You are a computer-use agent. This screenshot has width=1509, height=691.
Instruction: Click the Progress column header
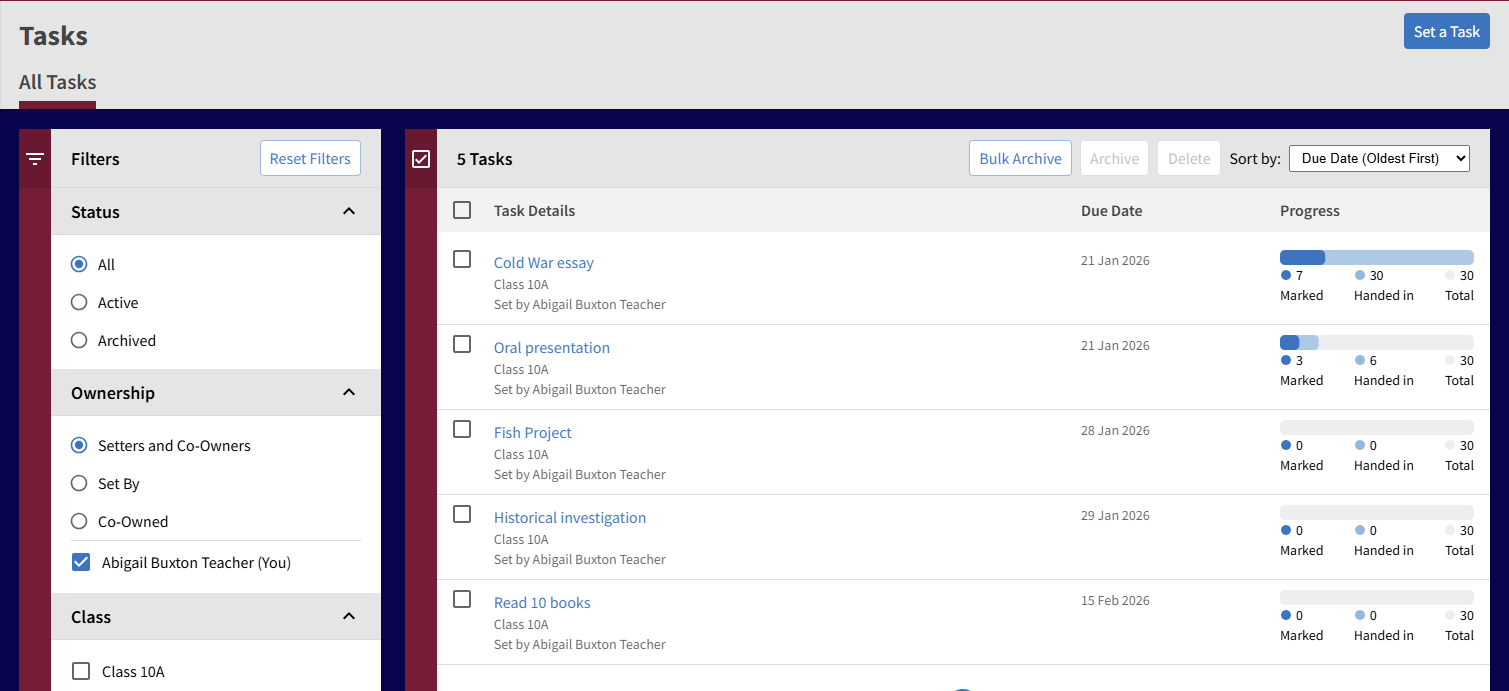coord(1310,211)
